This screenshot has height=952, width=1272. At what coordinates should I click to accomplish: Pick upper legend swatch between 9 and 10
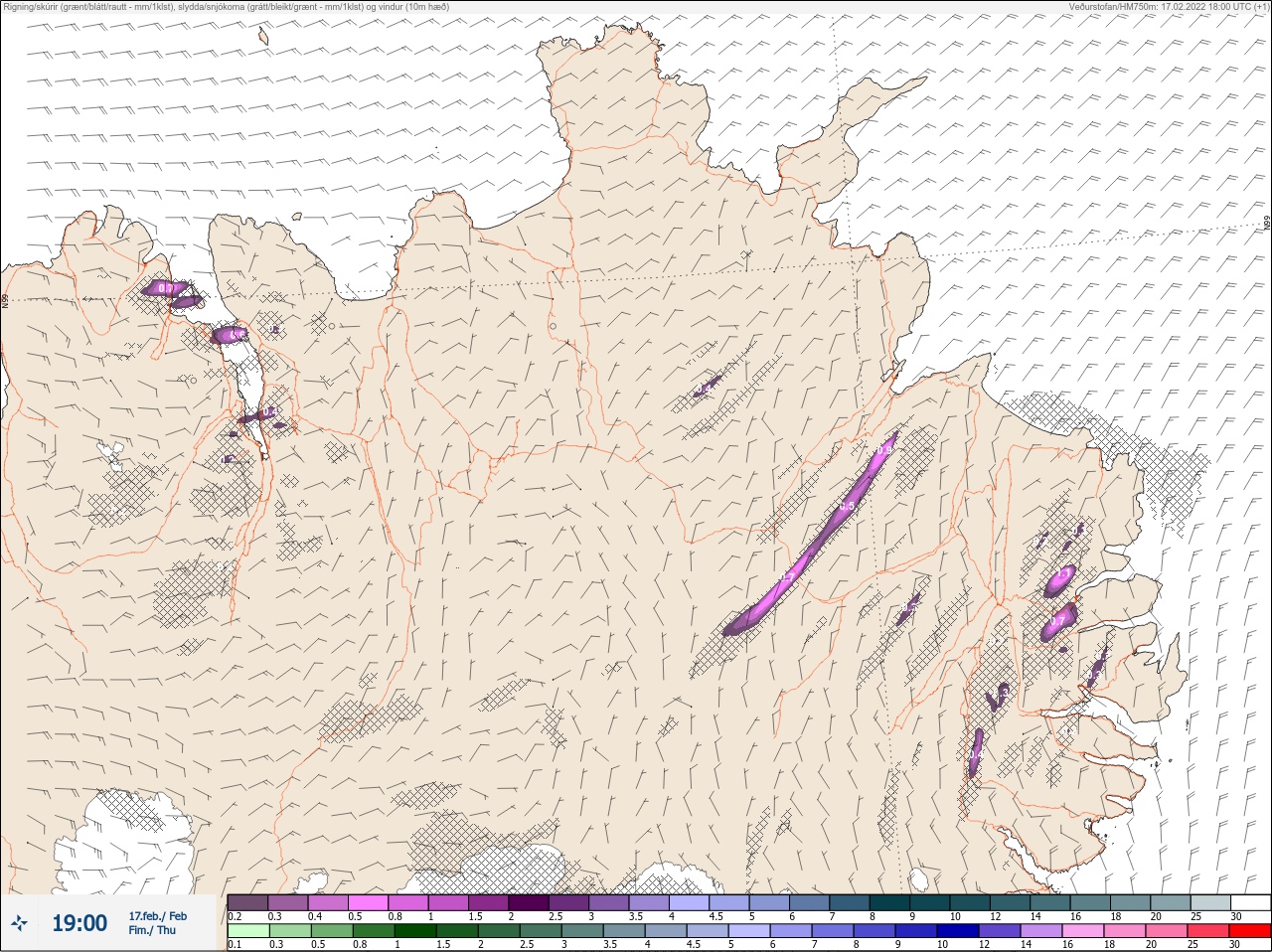coord(930,902)
